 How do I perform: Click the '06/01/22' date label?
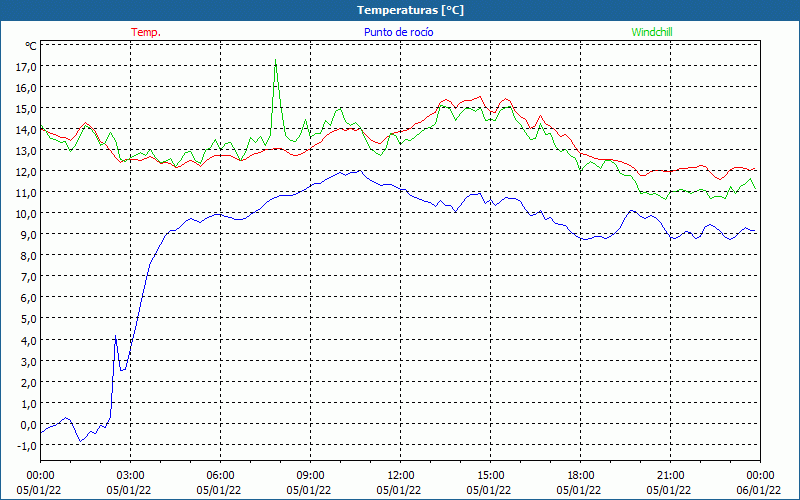click(759, 490)
